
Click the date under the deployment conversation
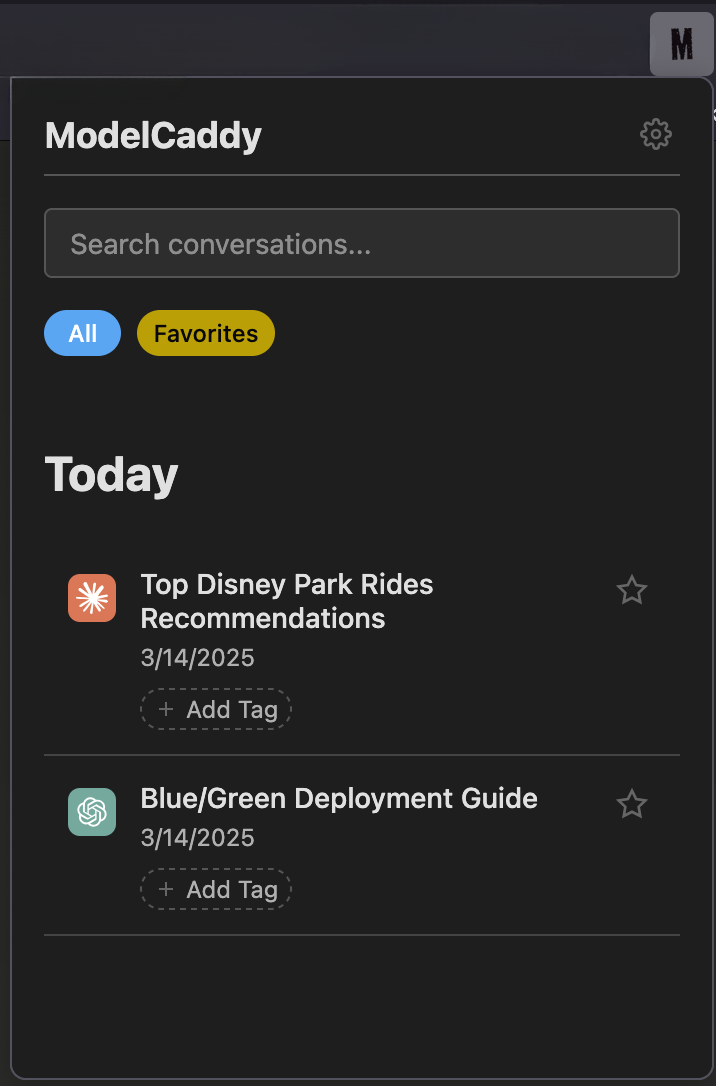click(x=197, y=838)
